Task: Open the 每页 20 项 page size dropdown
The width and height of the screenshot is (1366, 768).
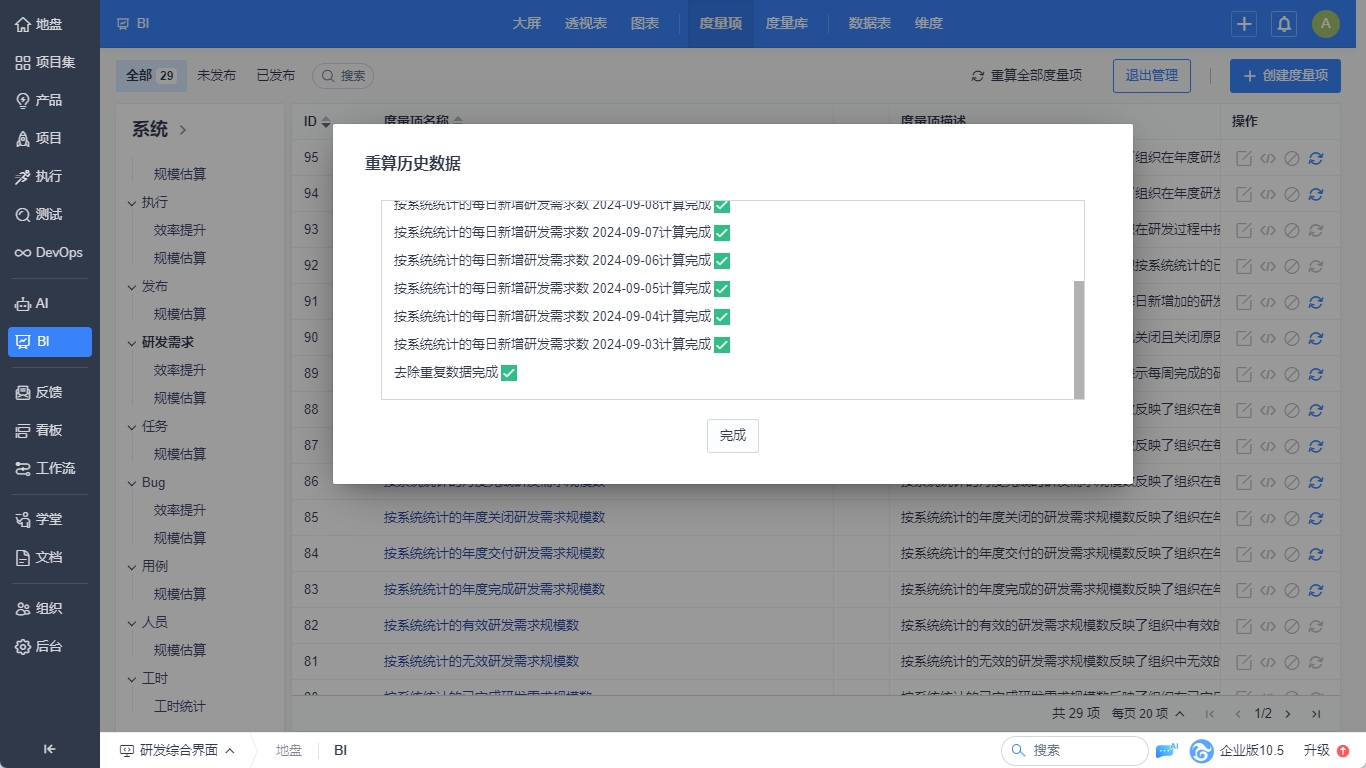Action: click(1148, 713)
